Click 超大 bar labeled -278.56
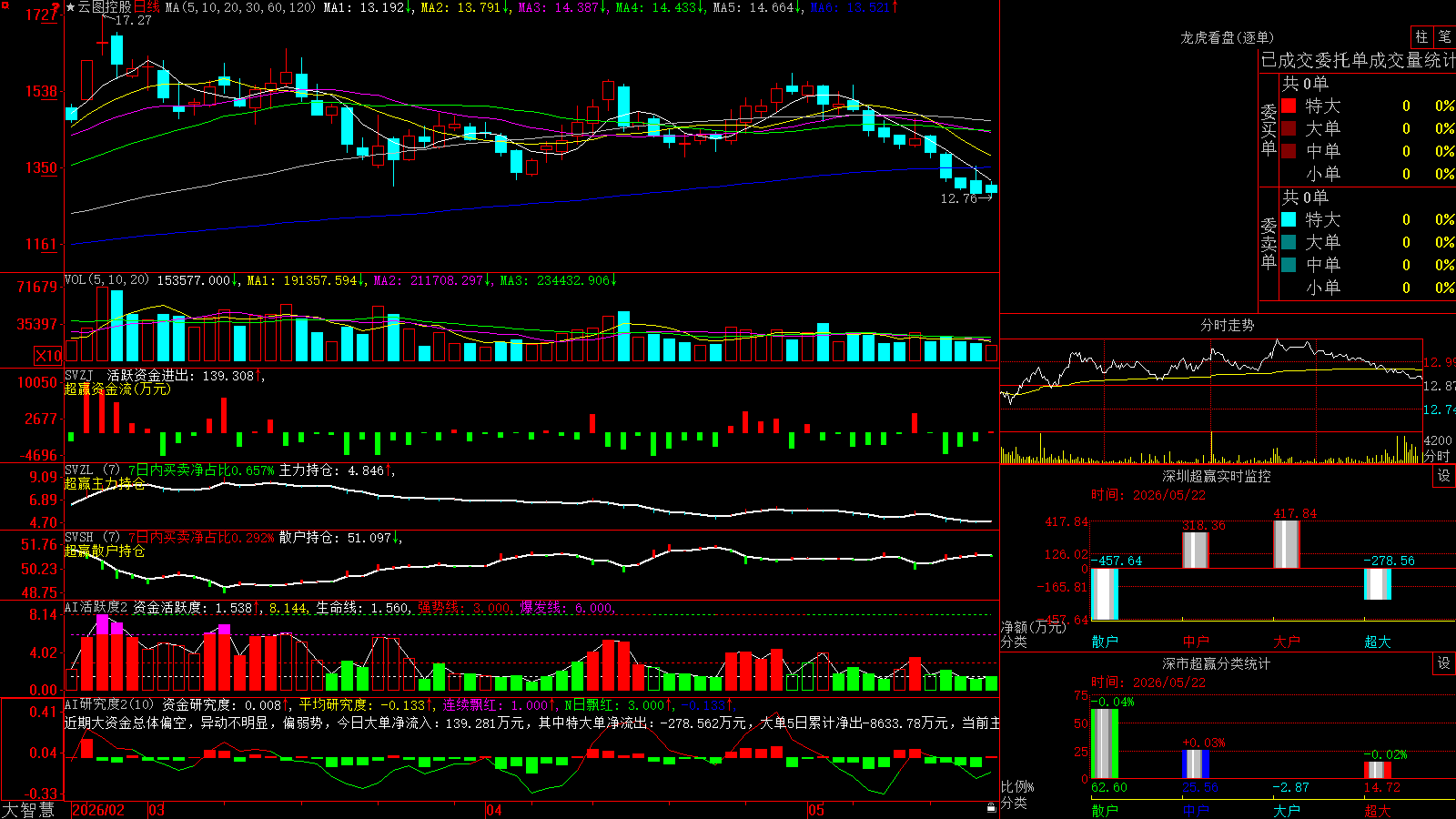 (1378, 584)
